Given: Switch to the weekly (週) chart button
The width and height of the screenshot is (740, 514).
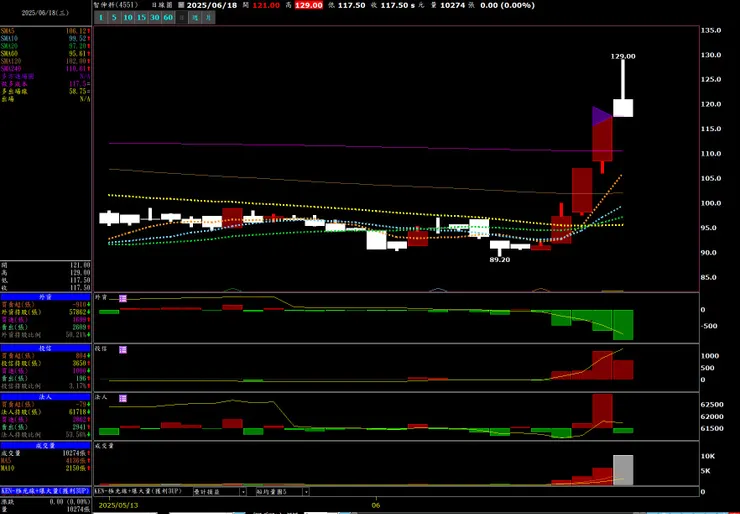Looking at the screenshot, I should (x=195, y=18).
